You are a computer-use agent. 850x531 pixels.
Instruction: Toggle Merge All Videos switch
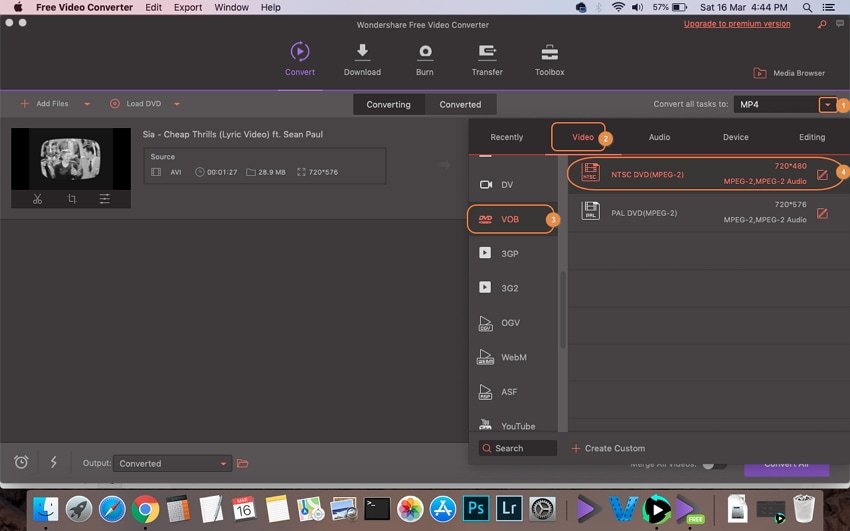(x=714, y=465)
